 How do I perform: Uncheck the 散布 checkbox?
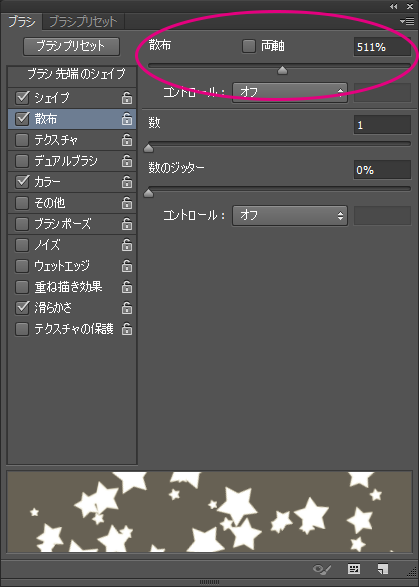22,119
